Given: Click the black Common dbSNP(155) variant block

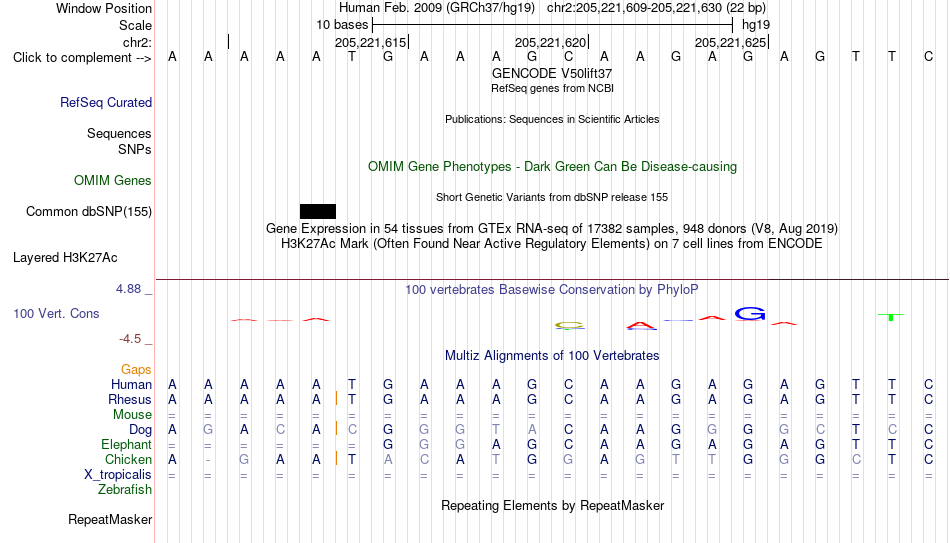Looking at the screenshot, I should pyautogui.click(x=317, y=212).
